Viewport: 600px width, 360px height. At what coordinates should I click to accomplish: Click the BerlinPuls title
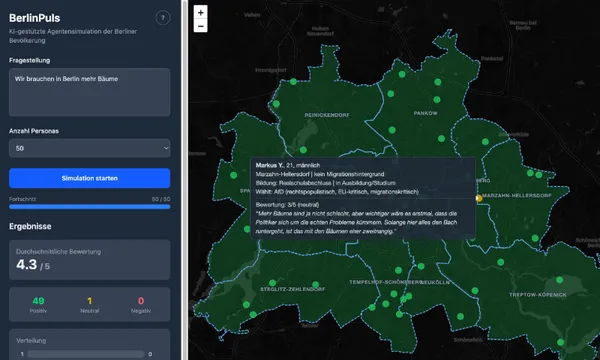[x=34, y=18]
